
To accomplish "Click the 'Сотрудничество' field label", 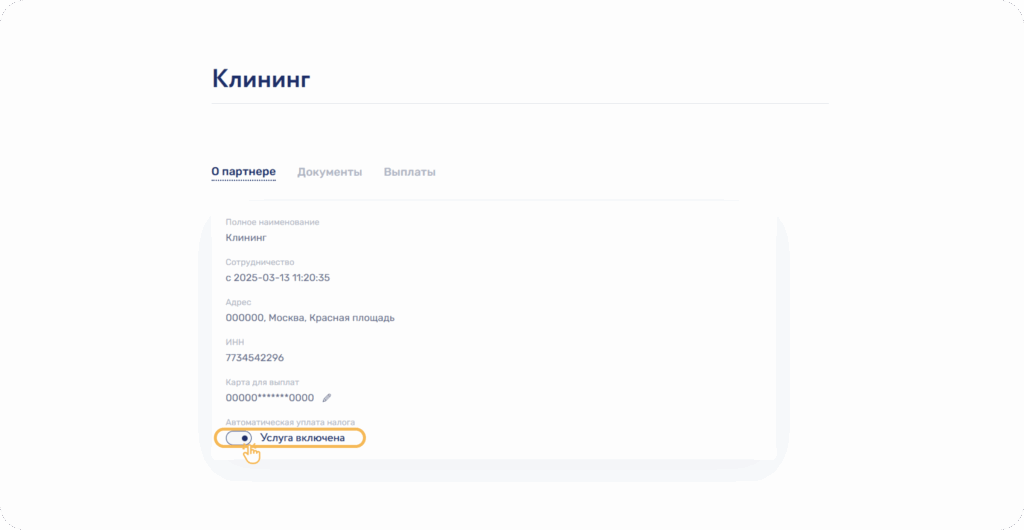I will coord(260,262).
